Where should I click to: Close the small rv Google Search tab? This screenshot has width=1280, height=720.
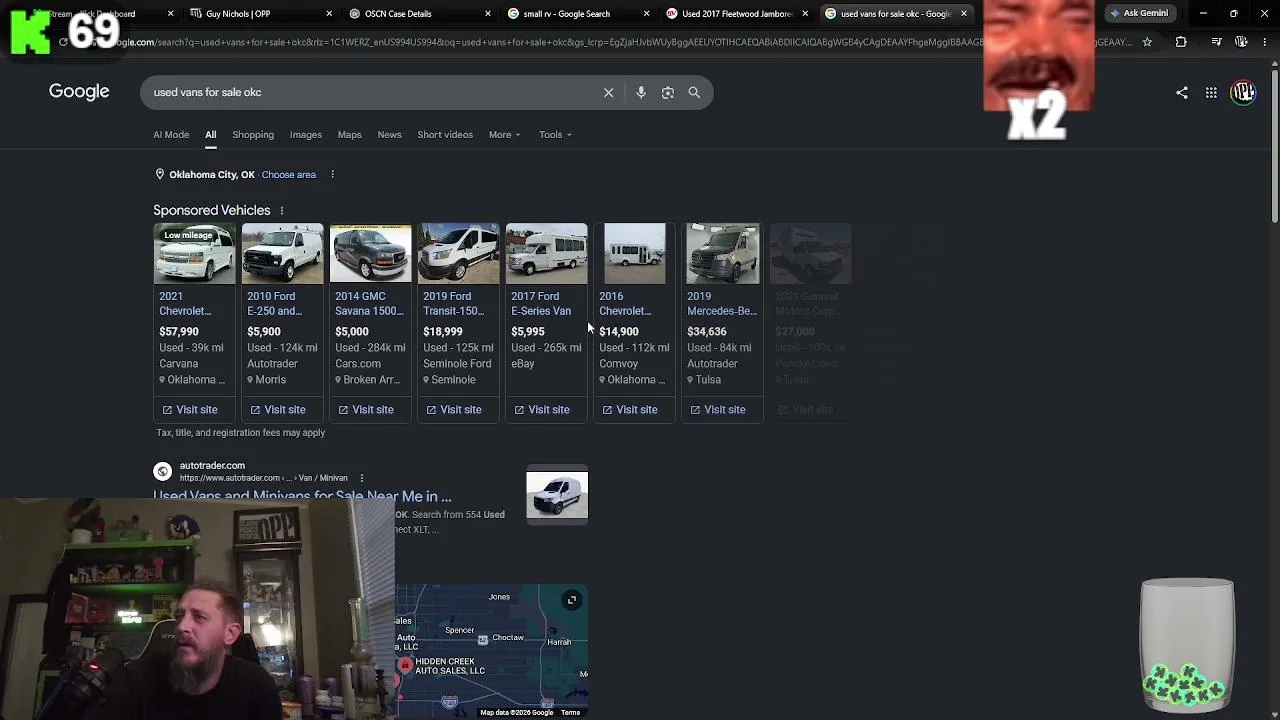click(646, 14)
